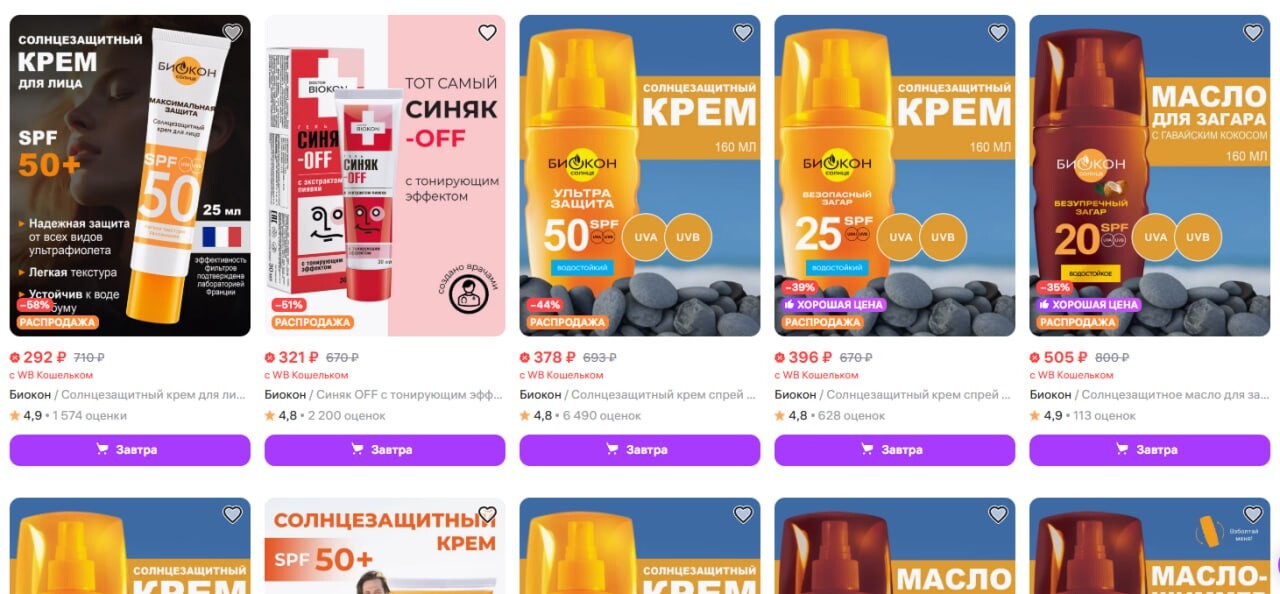Image resolution: width=1280 pixels, height=594 pixels.
Task: Add the Биокон face cream SPF 50+ to favorites
Action: [232, 32]
